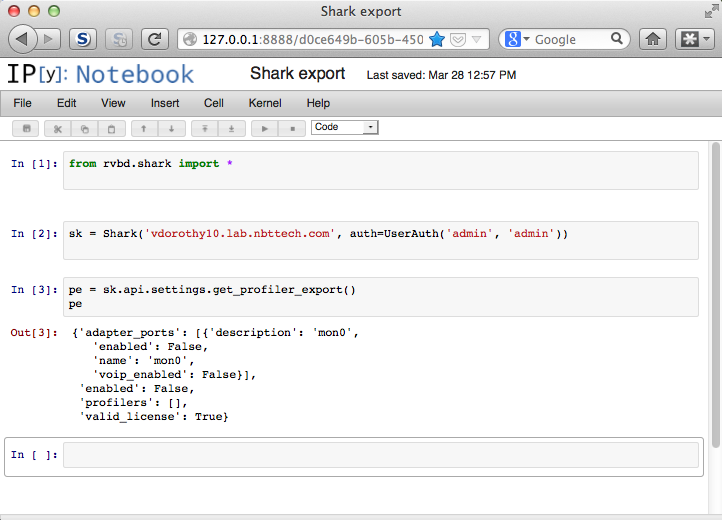Image resolution: width=722 pixels, height=520 pixels.
Task: Go forward with browser forward arrow
Action: point(48,39)
